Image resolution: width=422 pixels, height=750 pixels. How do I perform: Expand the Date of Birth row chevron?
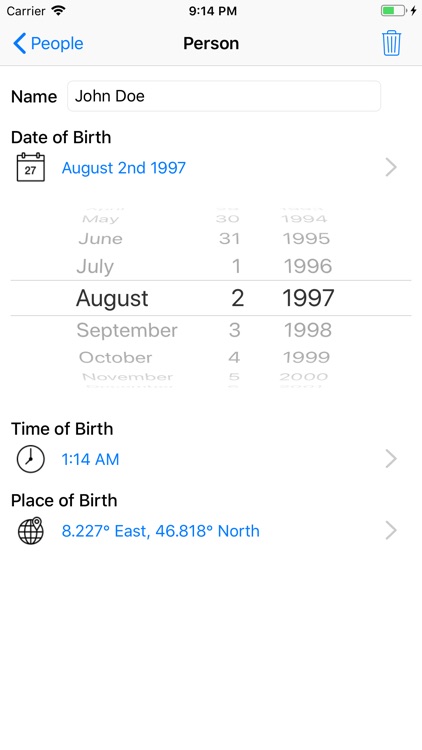click(391, 167)
